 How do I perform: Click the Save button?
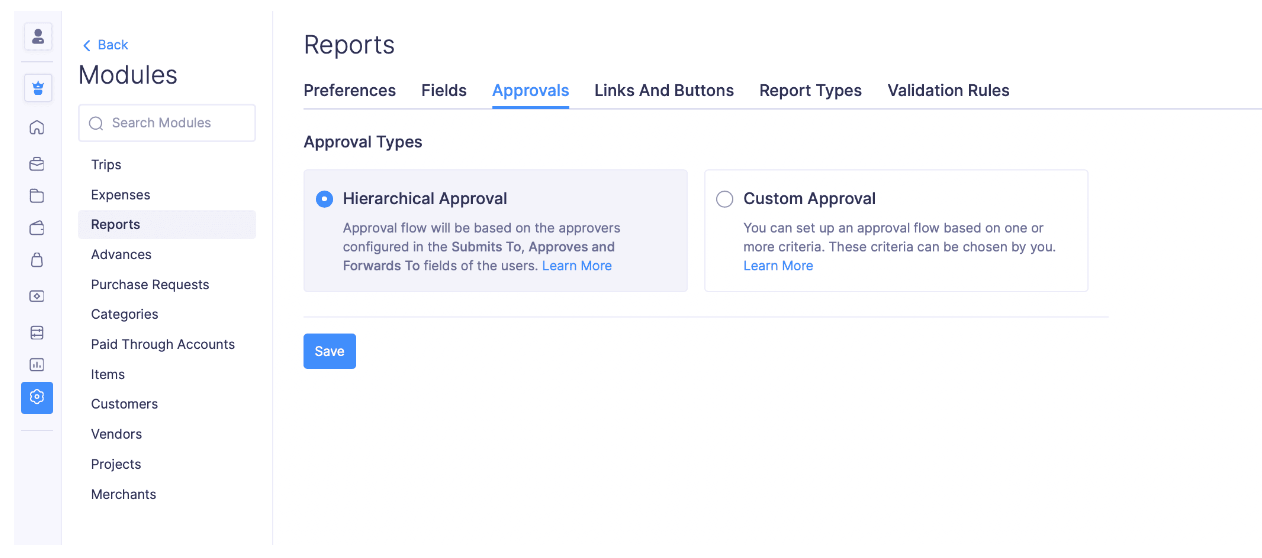point(329,351)
